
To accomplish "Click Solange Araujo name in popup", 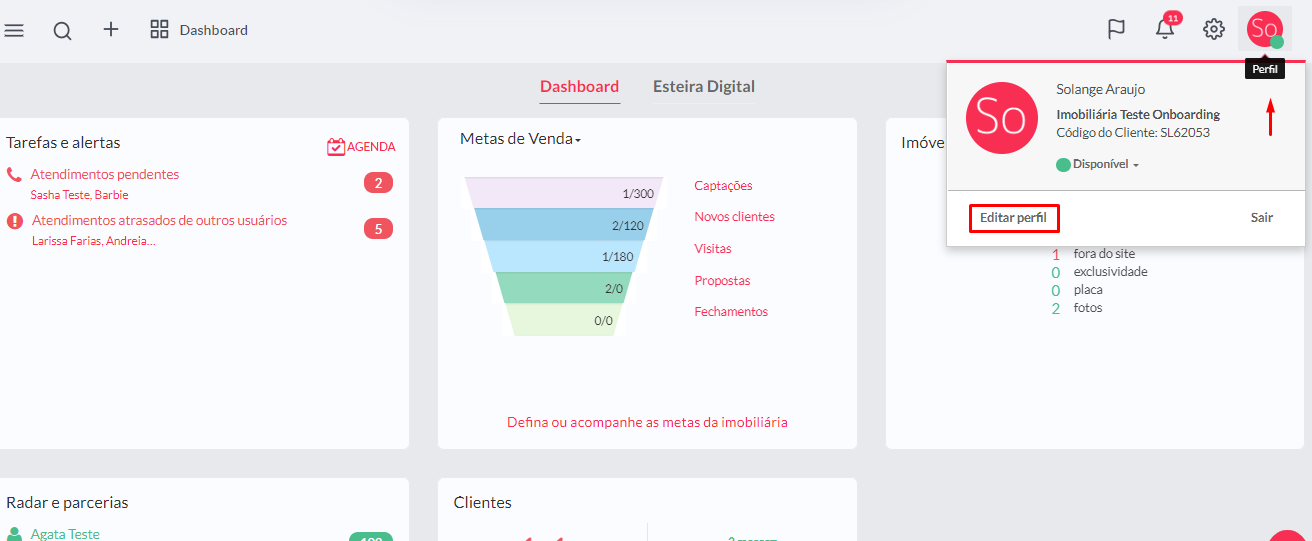I will click(x=1101, y=89).
